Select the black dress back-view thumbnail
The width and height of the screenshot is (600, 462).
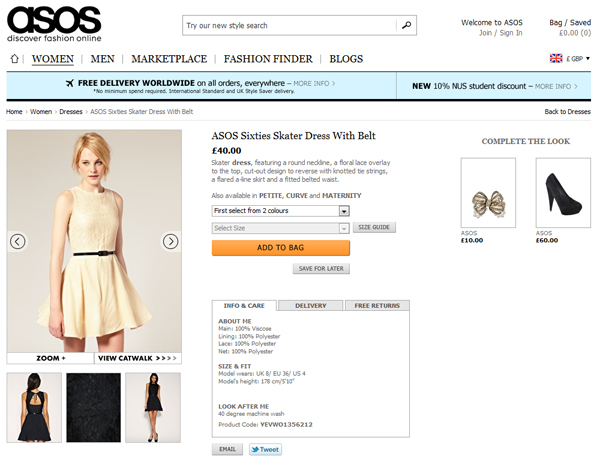coord(34,408)
